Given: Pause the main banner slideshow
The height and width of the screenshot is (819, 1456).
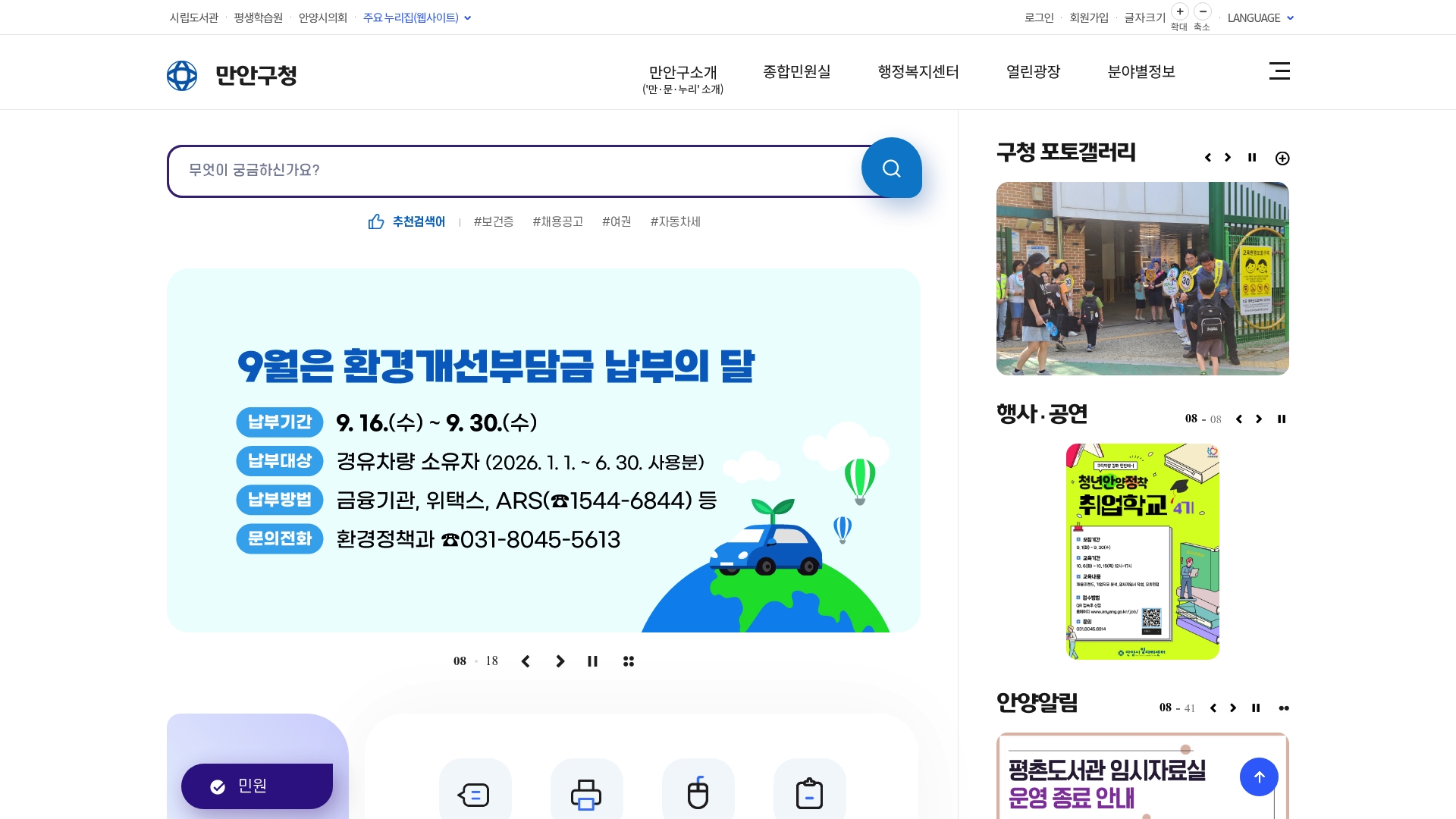Looking at the screenshot, I should (592, 661).
